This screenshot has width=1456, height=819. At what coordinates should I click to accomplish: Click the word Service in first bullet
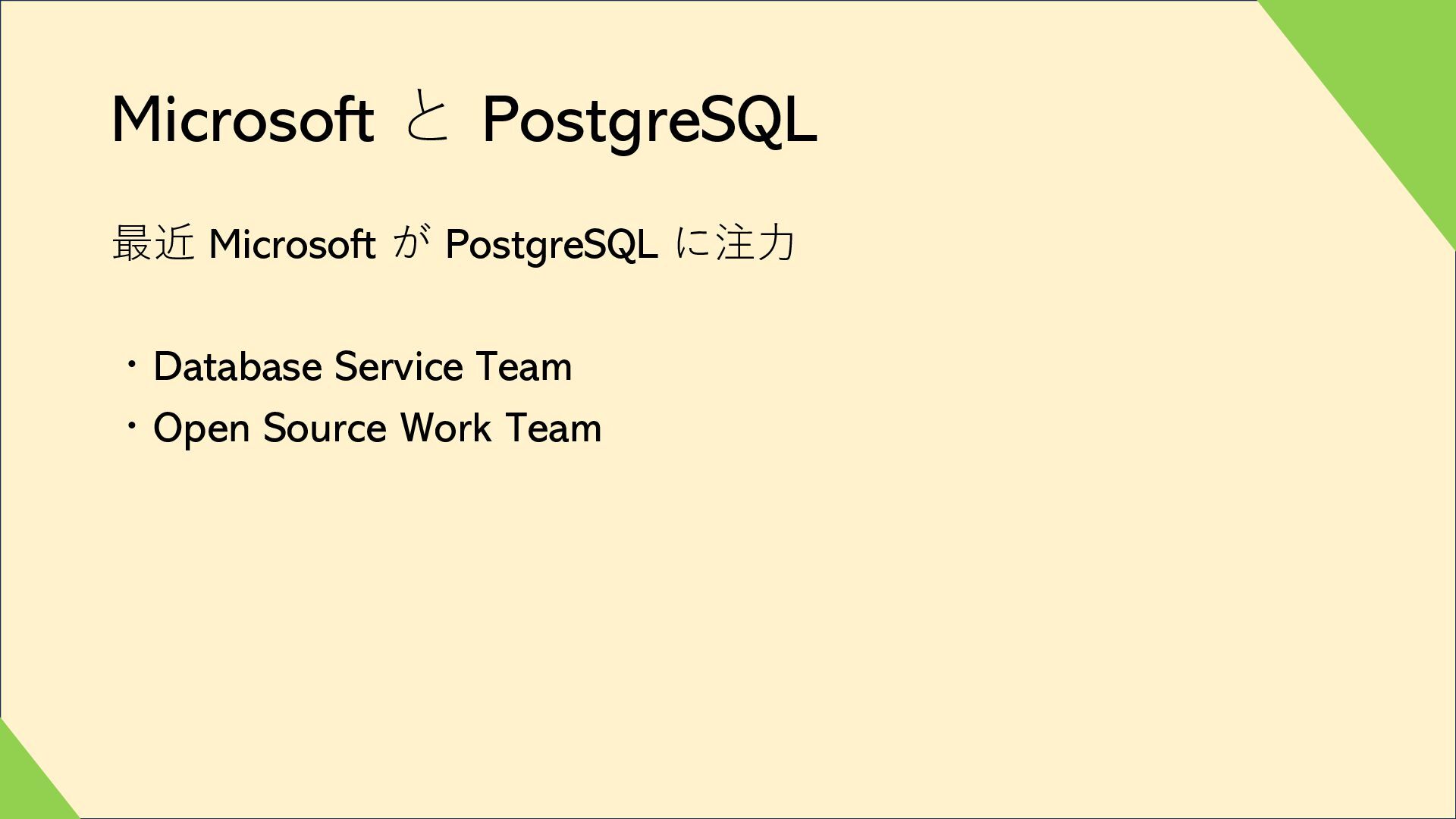pyautogui.click(x=398, y=366)
